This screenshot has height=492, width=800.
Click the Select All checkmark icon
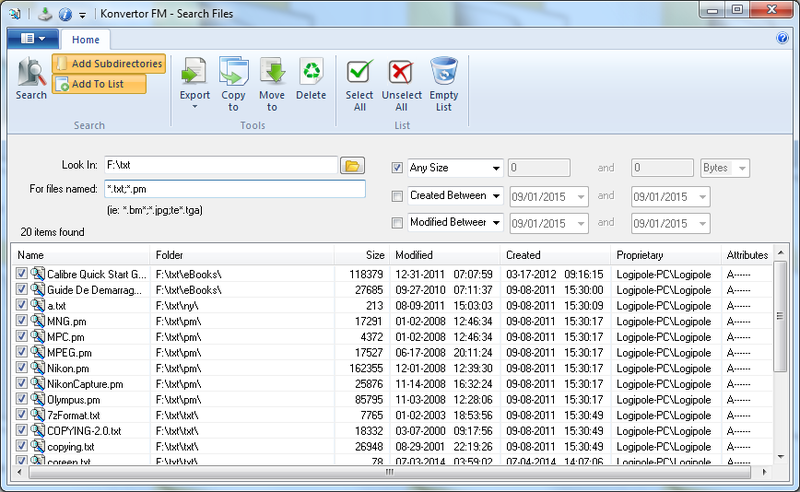pyautogui.click(x=360, y=71)
